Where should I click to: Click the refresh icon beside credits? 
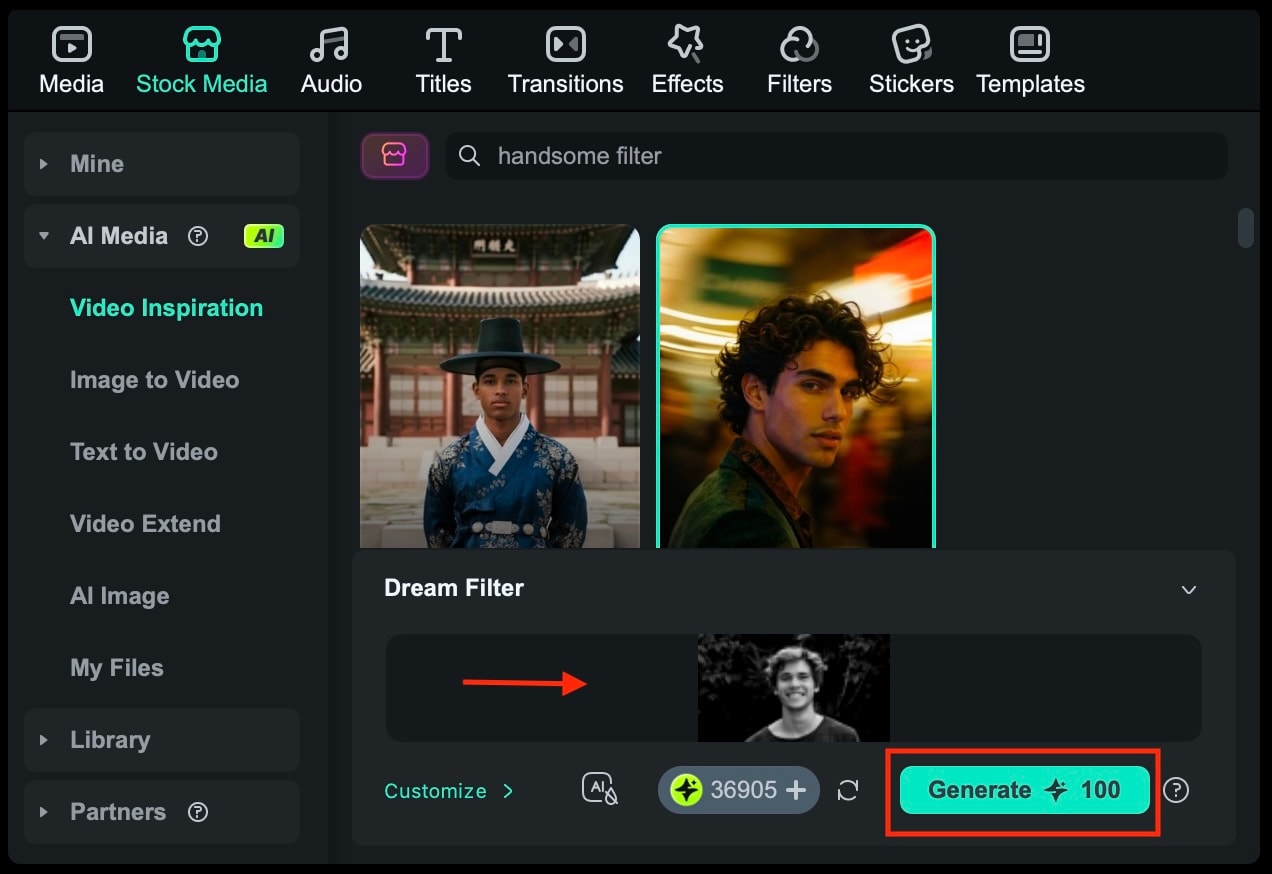coord(849,790)
